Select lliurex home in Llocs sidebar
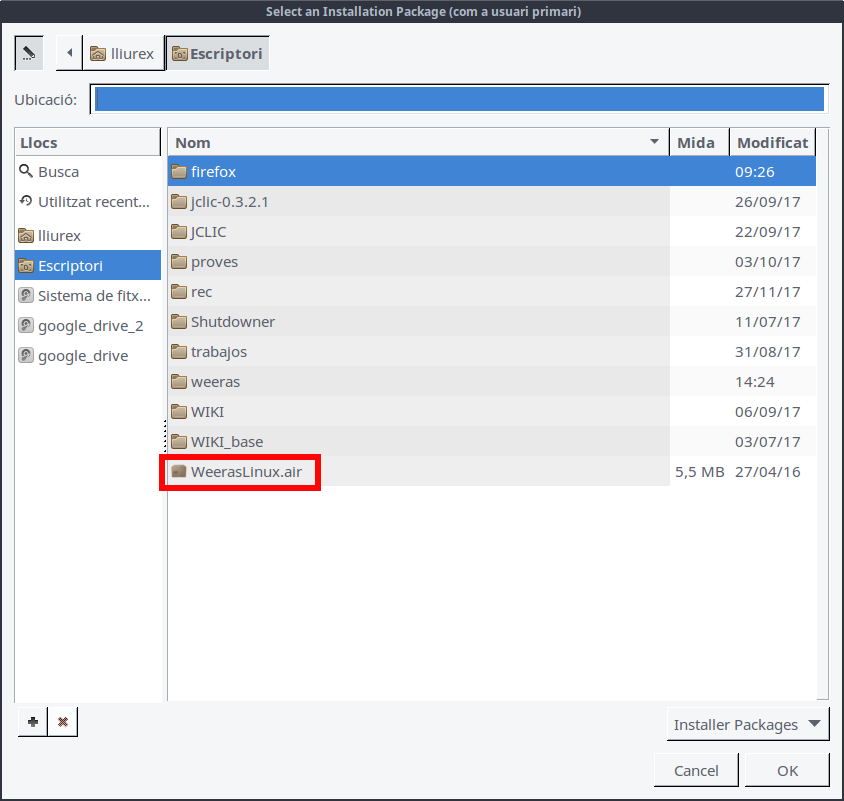The height and width of the screenshot is (801, 844). 59,236
